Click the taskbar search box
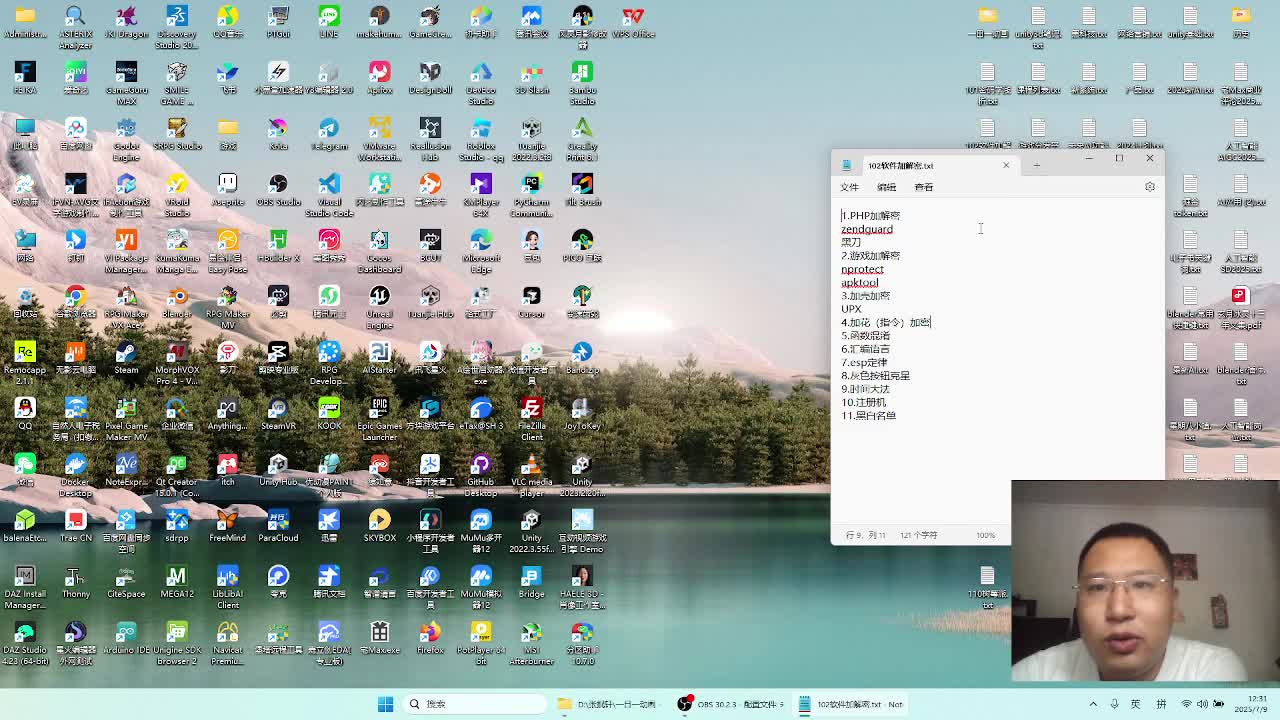This screenshot has height=720, width=1280. pyautogui.click(x=475, y=704)
